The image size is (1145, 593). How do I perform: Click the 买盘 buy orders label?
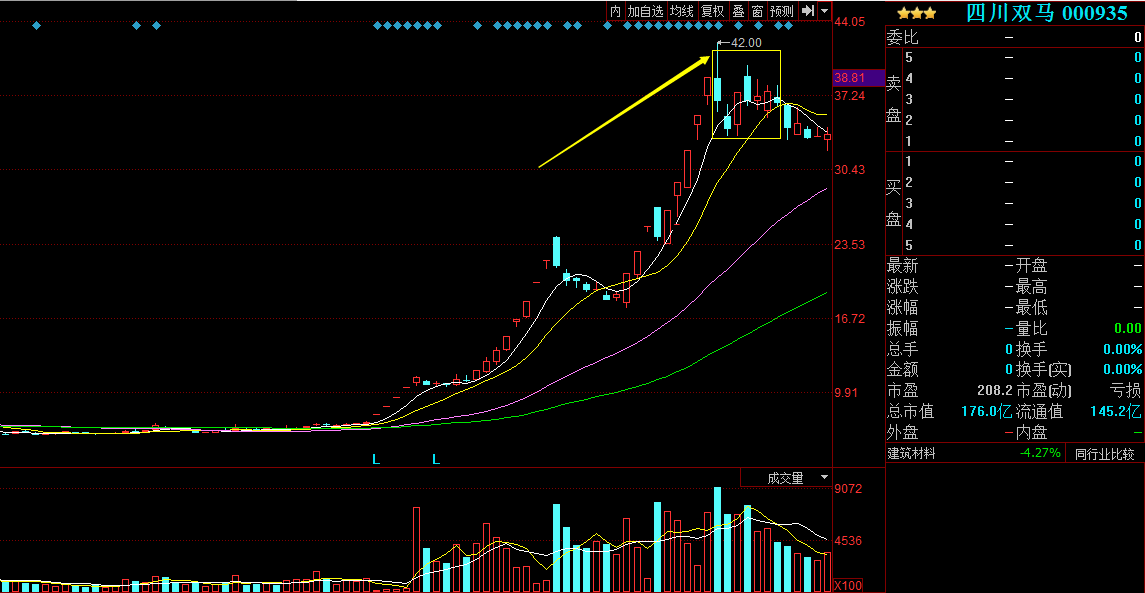pos(893,203)
